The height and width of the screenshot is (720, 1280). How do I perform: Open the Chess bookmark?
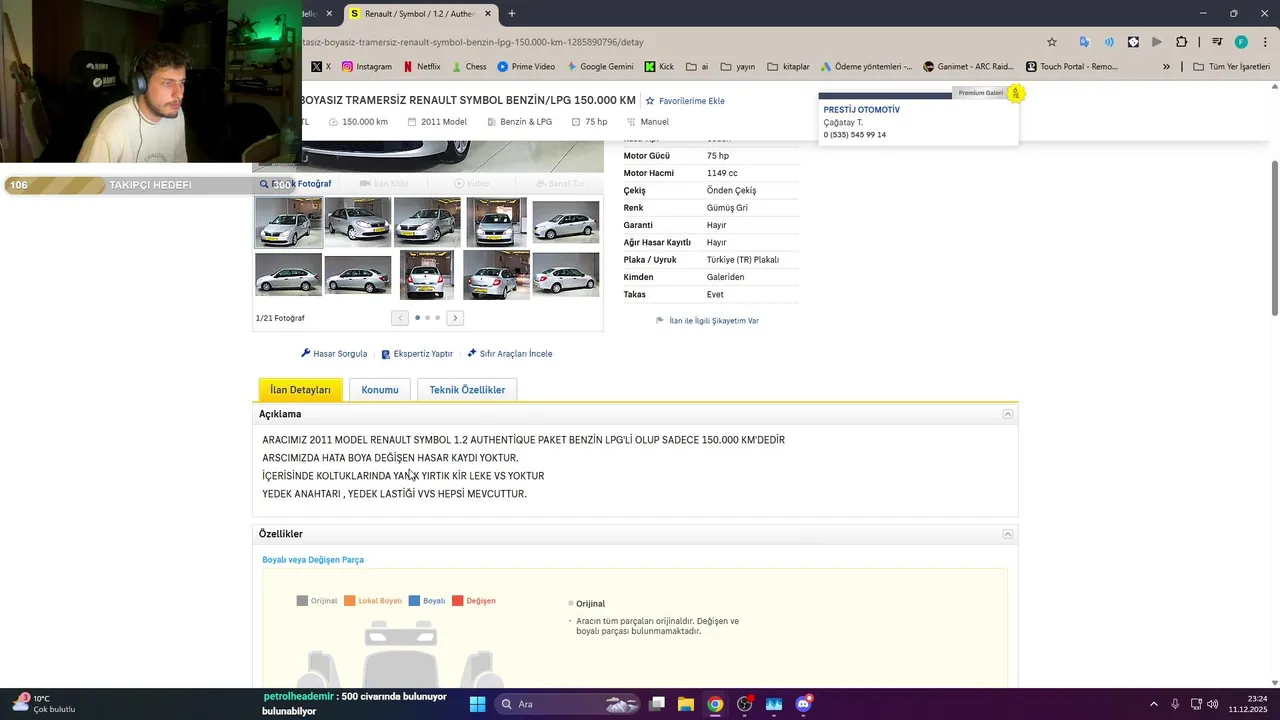[469, 67]
